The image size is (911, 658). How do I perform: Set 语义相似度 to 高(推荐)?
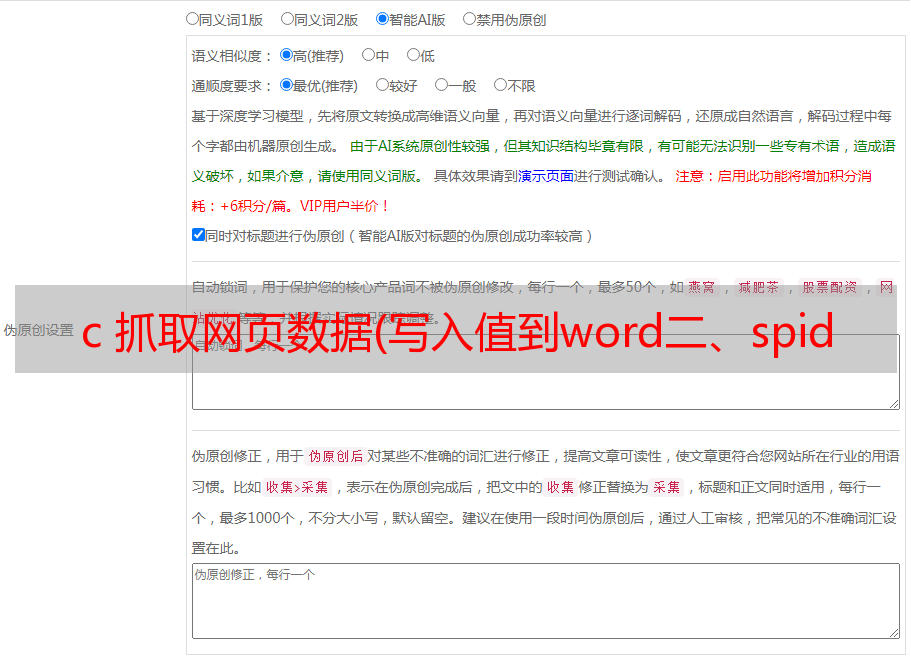(x=286, y=55)
